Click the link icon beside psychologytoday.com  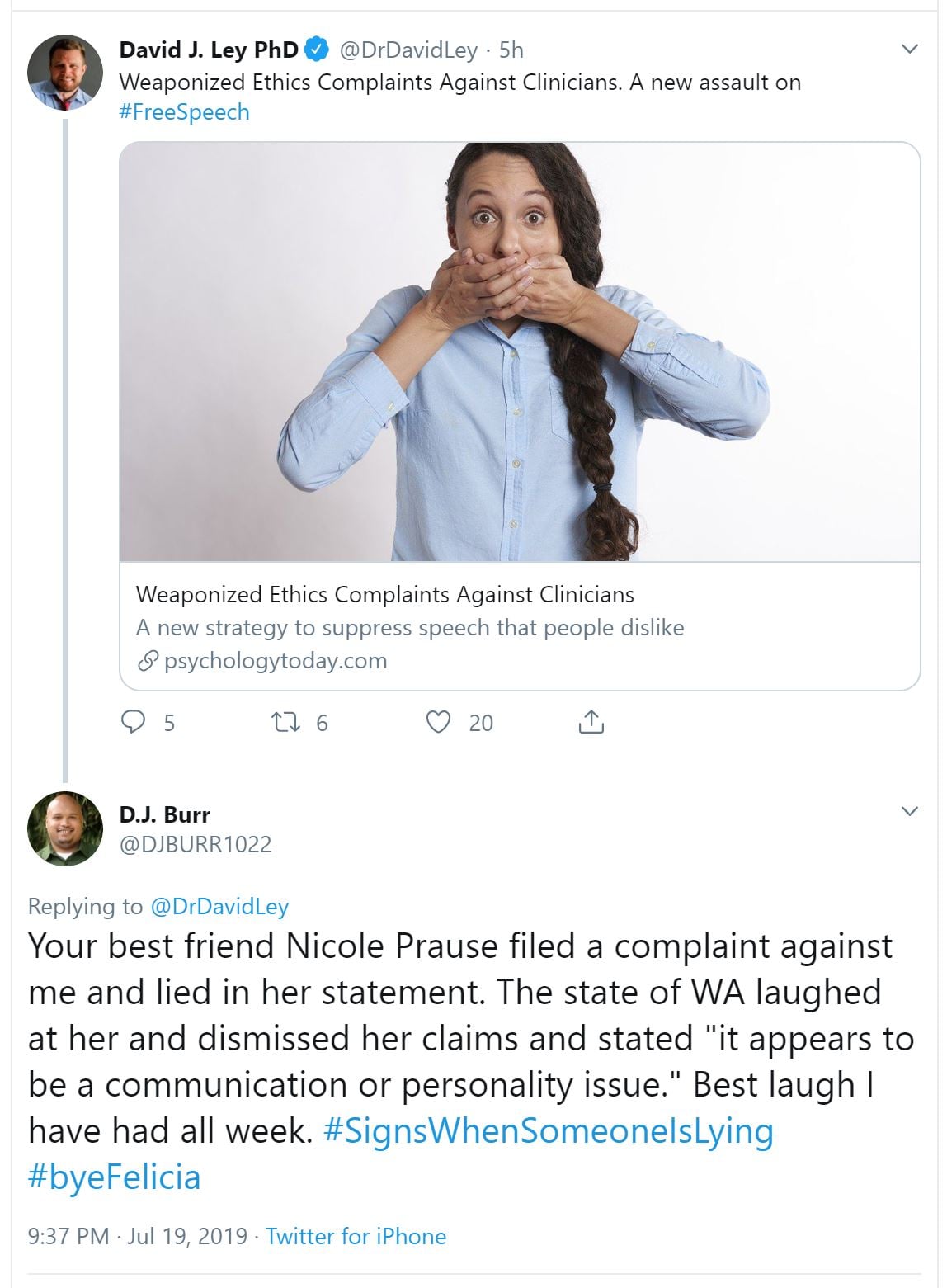click(x=148, y=661)
